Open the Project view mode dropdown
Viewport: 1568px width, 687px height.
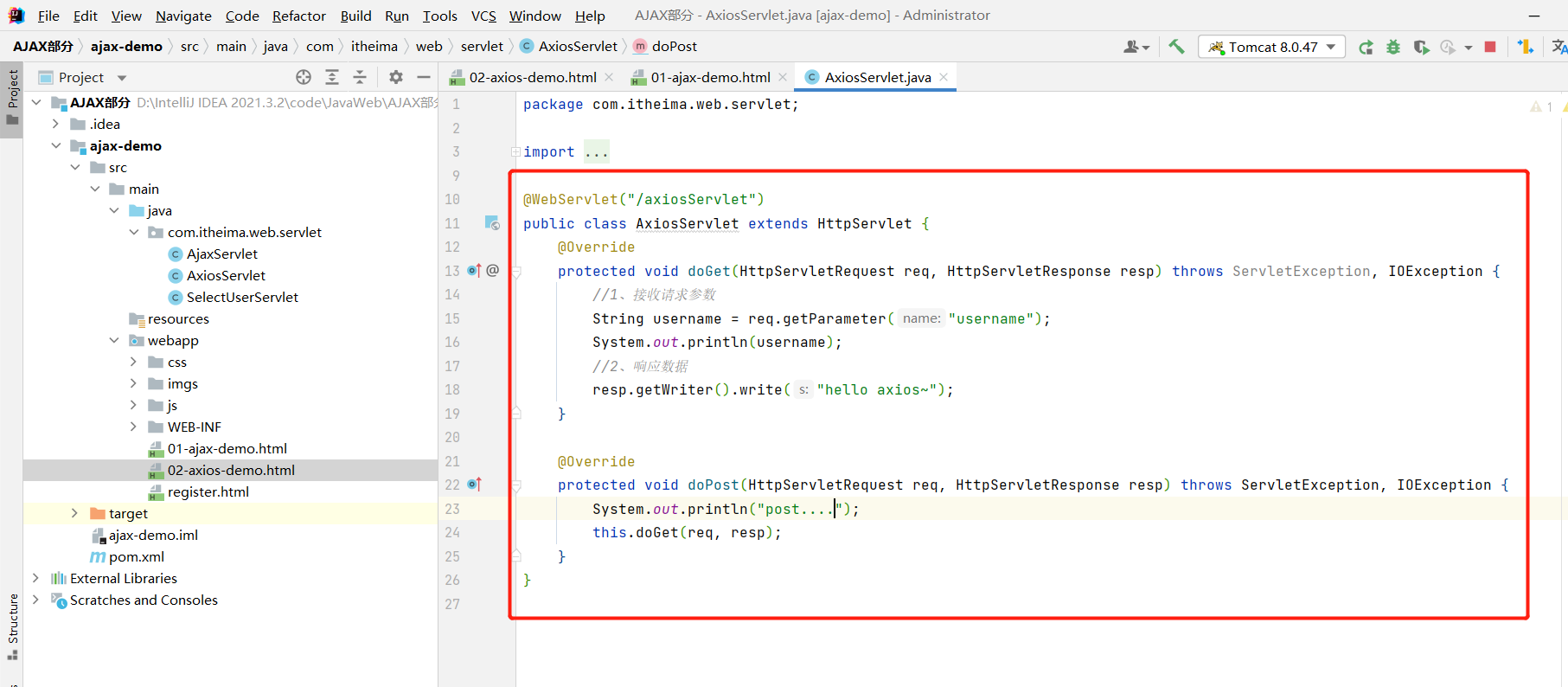[122, 78]
